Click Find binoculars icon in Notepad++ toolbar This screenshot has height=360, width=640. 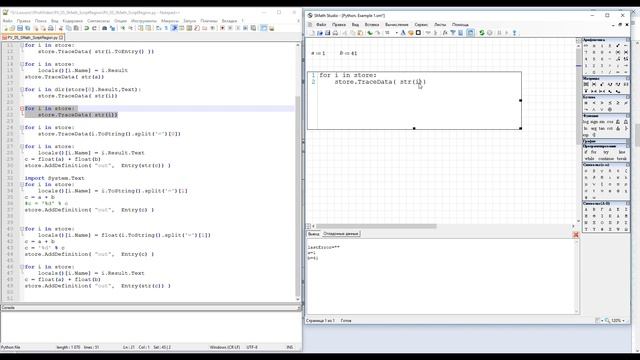[x=104, y=28]
